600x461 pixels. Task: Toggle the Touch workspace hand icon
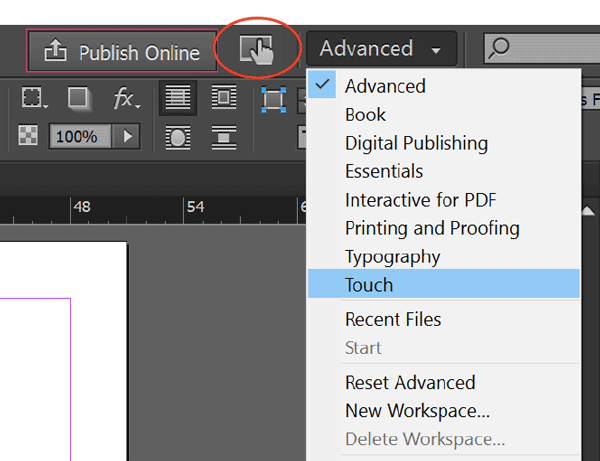(x=256, y=50)
